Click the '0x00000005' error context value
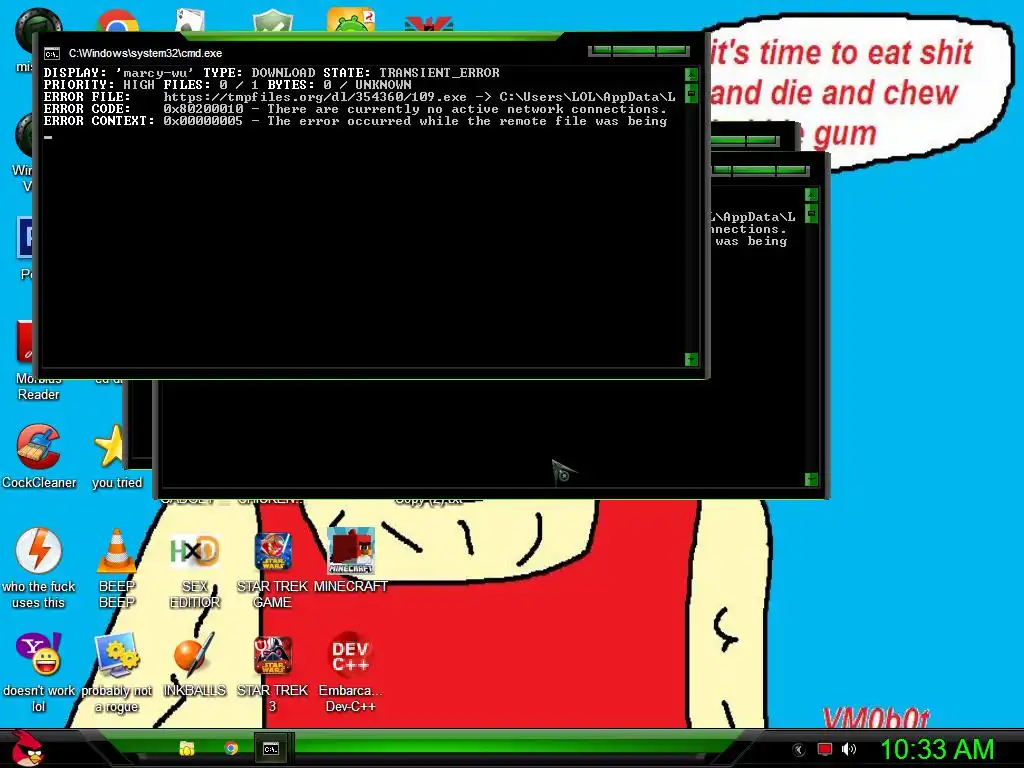 (203, 121)
